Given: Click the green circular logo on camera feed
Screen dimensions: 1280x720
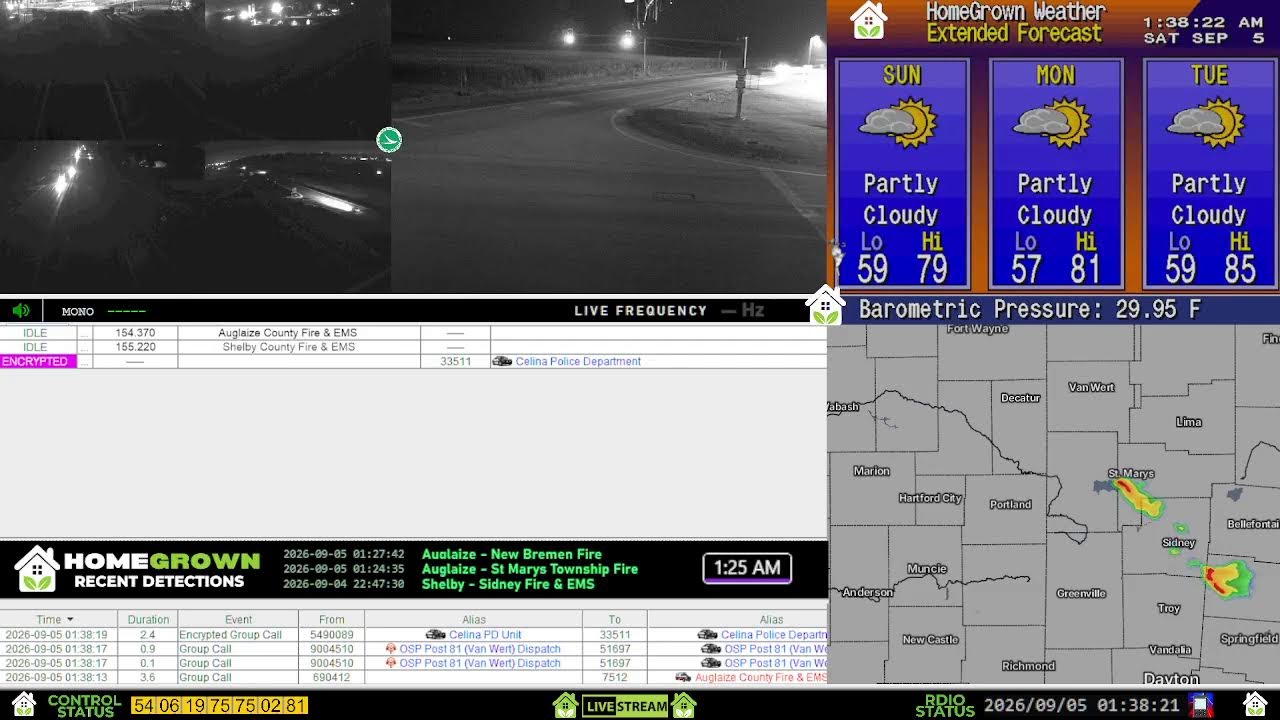Looking at the screenshot, I should tap(389, 140).
